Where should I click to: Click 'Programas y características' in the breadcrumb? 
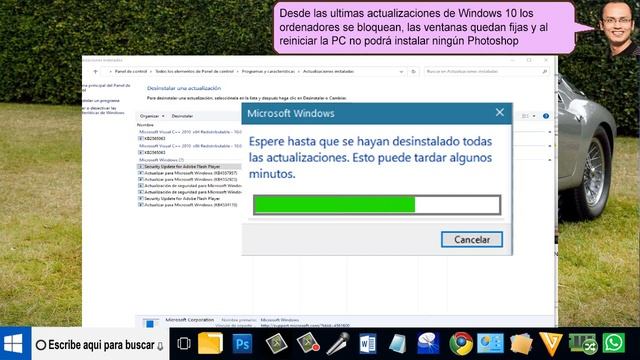(x=268, y=71)
